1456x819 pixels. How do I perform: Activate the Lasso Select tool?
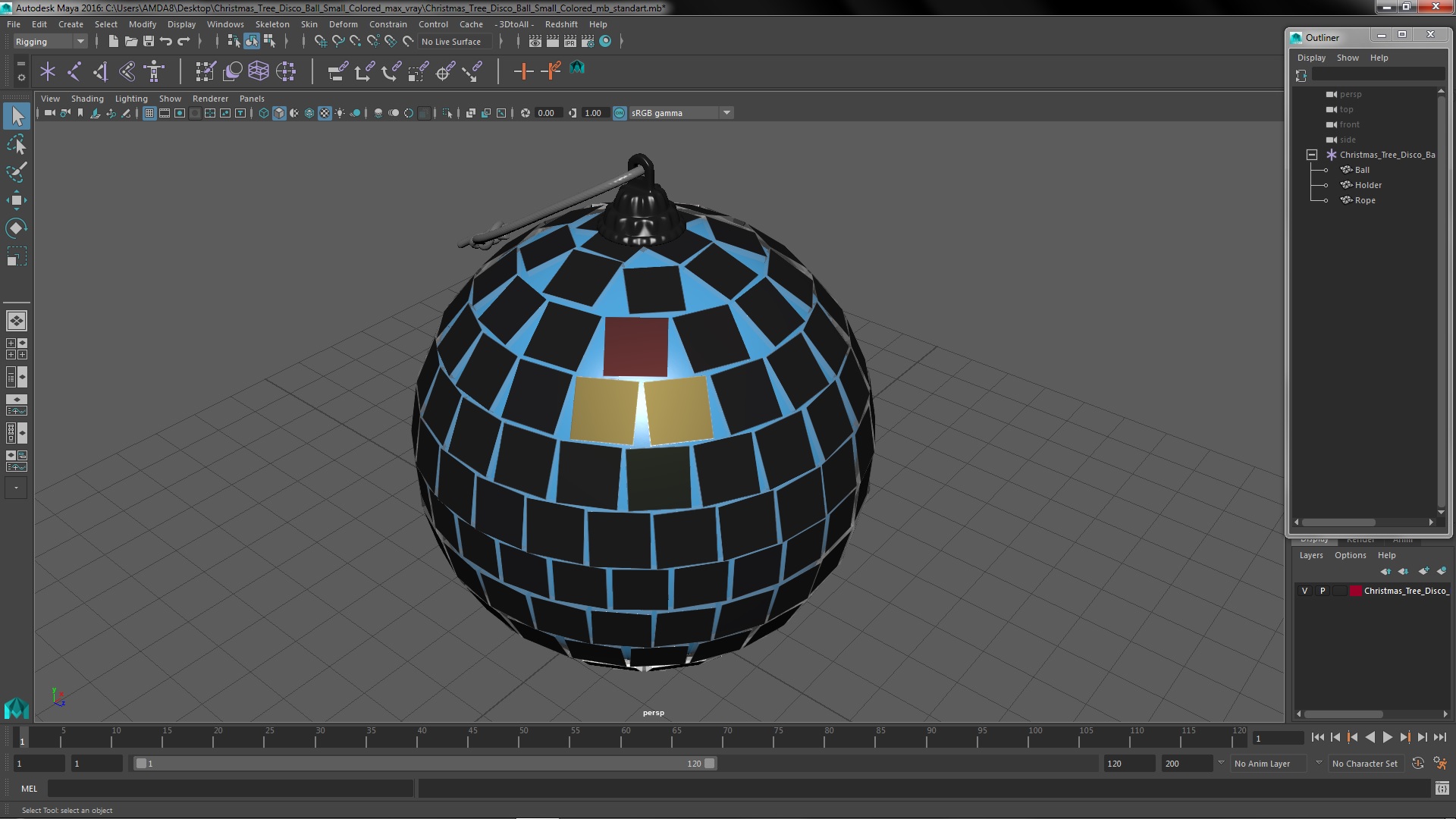point(17,144)
